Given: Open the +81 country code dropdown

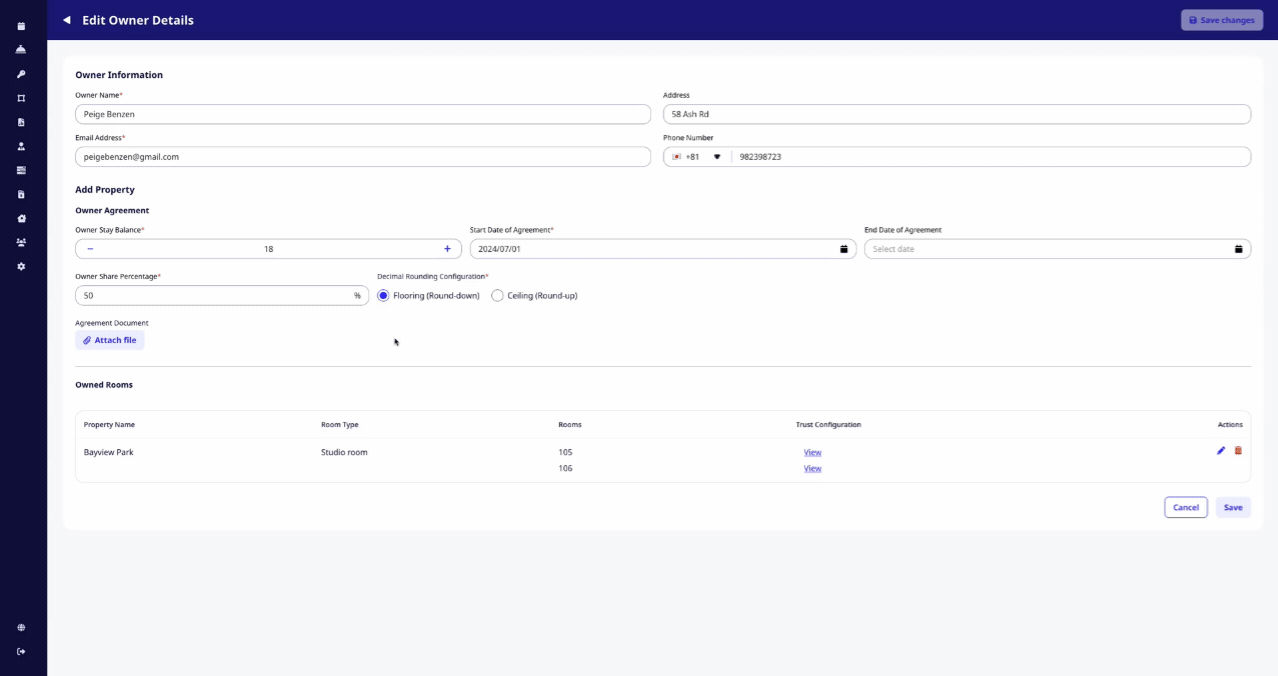Looking at the screenshot, I should pos(697,157).
